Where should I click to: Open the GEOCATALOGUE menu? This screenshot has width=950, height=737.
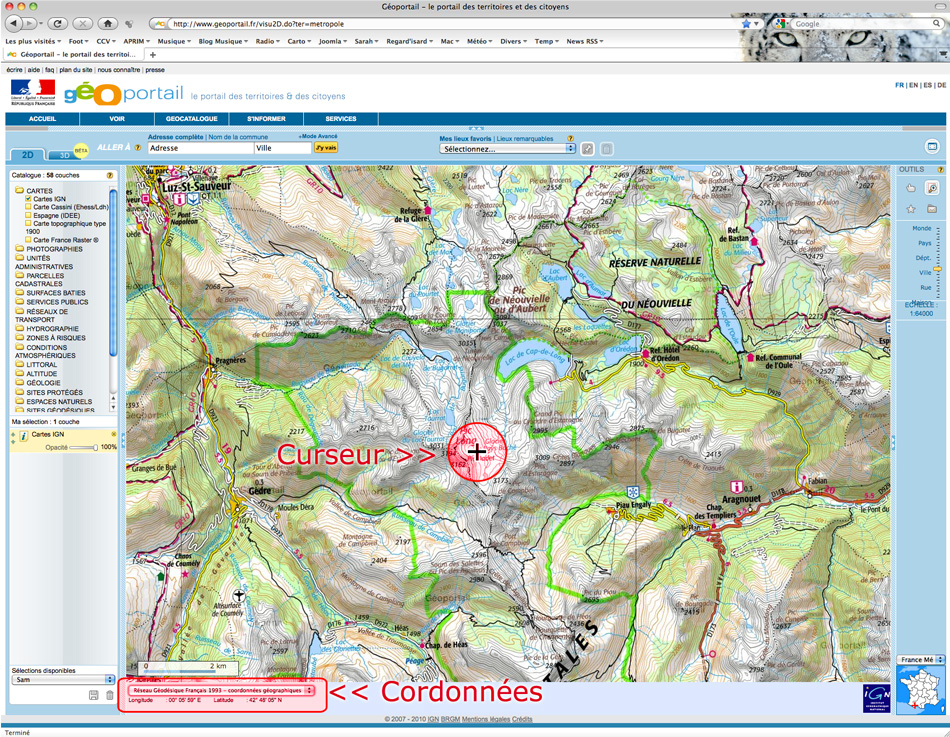point(191,119)
